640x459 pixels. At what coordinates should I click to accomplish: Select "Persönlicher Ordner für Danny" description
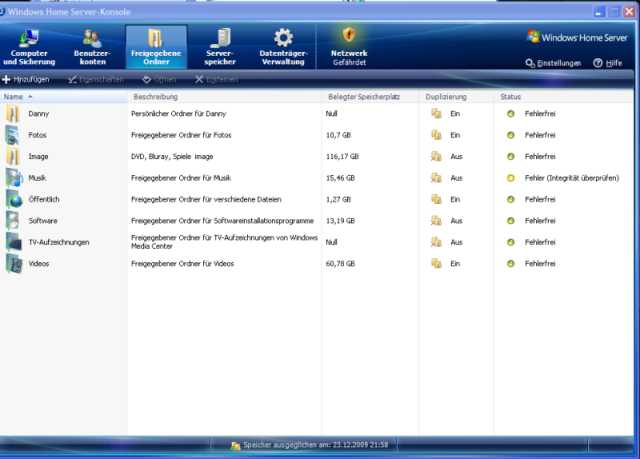pyautogui.click(x=178, y=114)
